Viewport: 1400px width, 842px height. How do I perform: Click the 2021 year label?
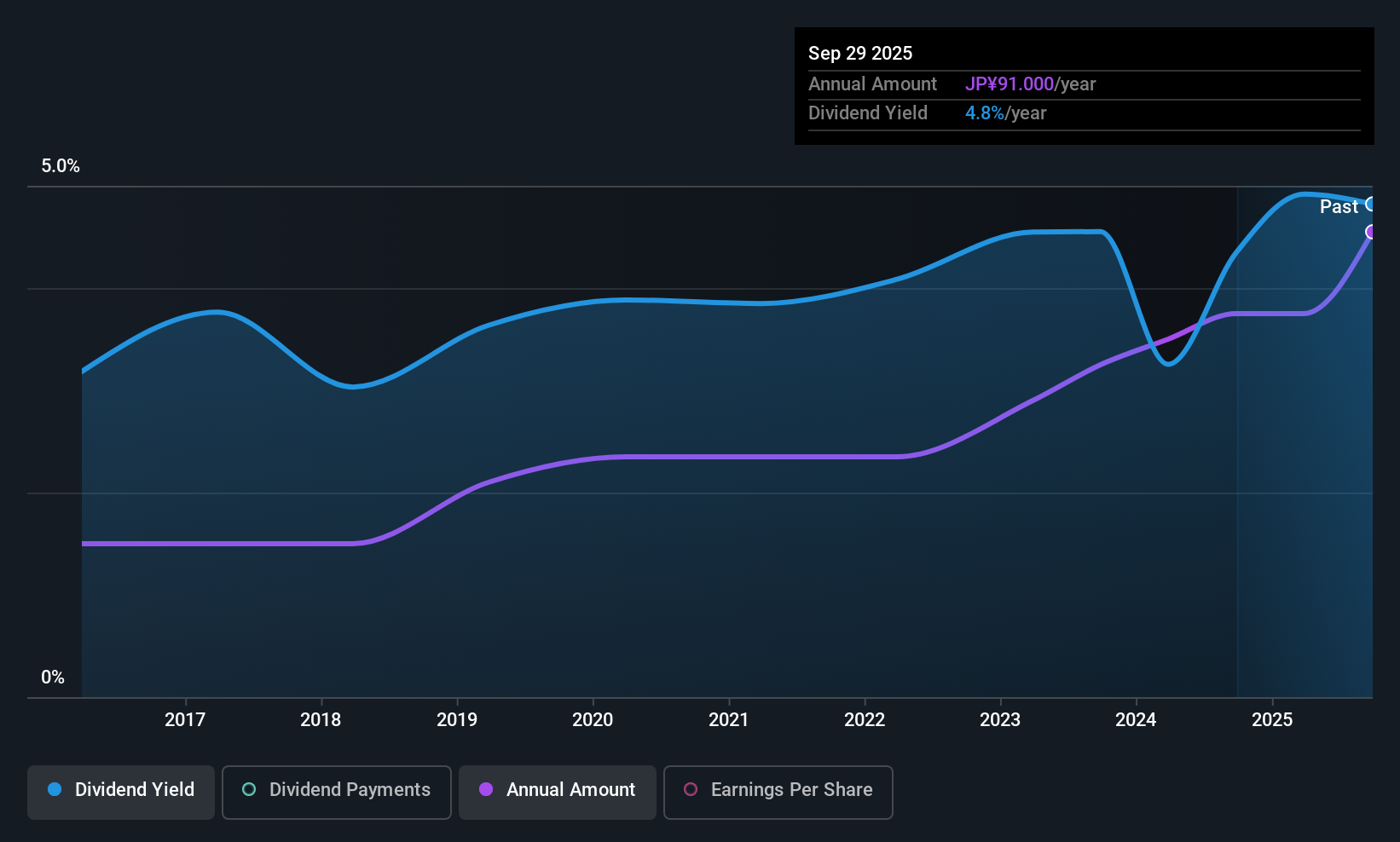pyautogui.click(x=729, y=720)
